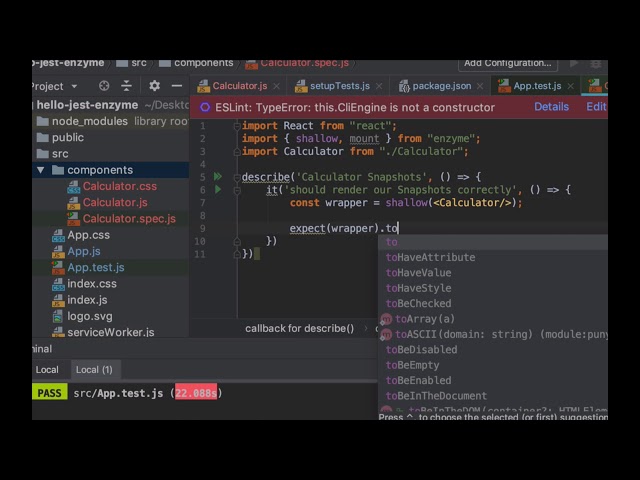The height and width of the screenshot is (480, 640).
Task: Fold the imports at line 1
Action: [237, 126]
